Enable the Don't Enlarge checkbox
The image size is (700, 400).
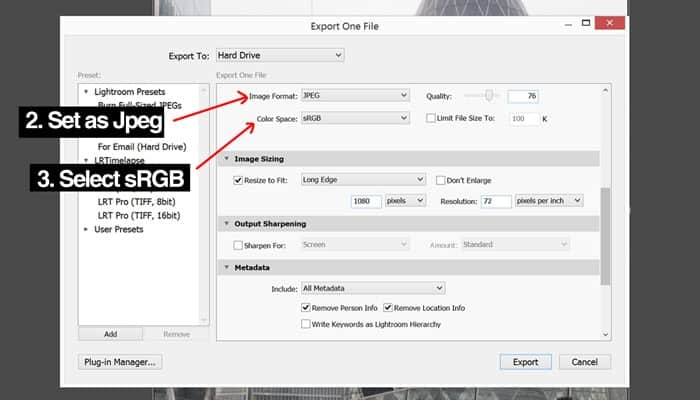[441, 180]
